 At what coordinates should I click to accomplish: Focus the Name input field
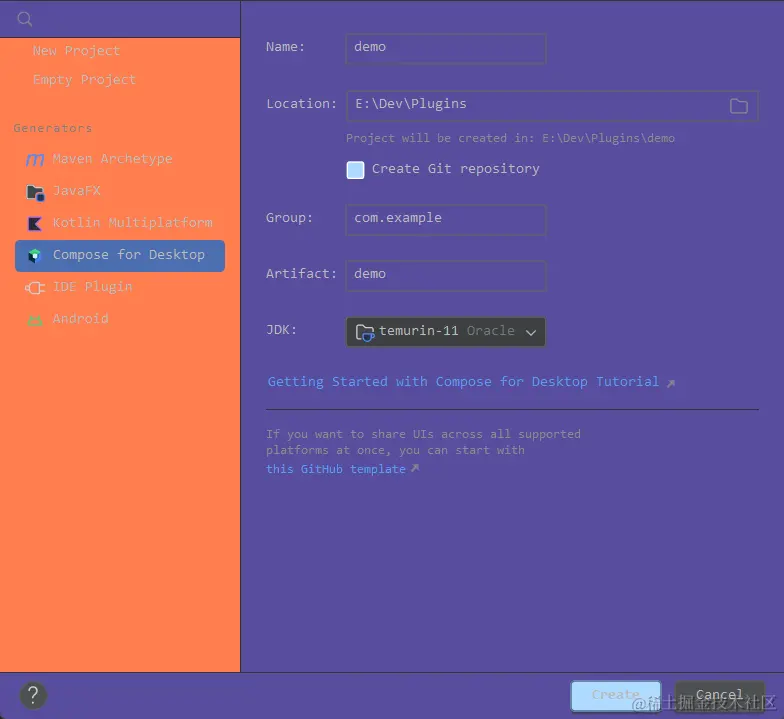click(x=446, y=48)
